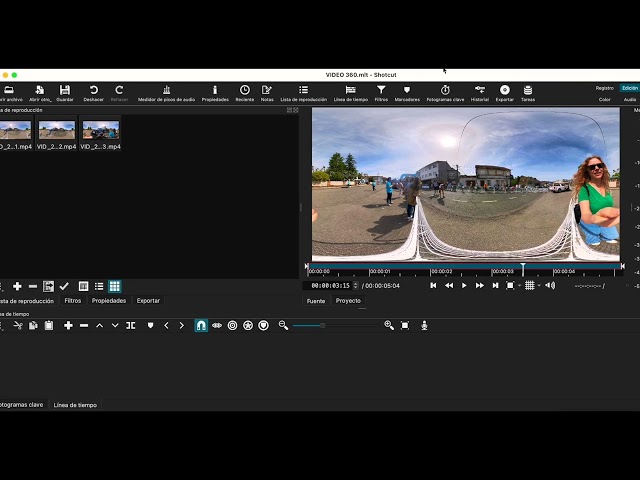Click timeline zoom in magnifier

pyautogui.click(x=389, y=325)
